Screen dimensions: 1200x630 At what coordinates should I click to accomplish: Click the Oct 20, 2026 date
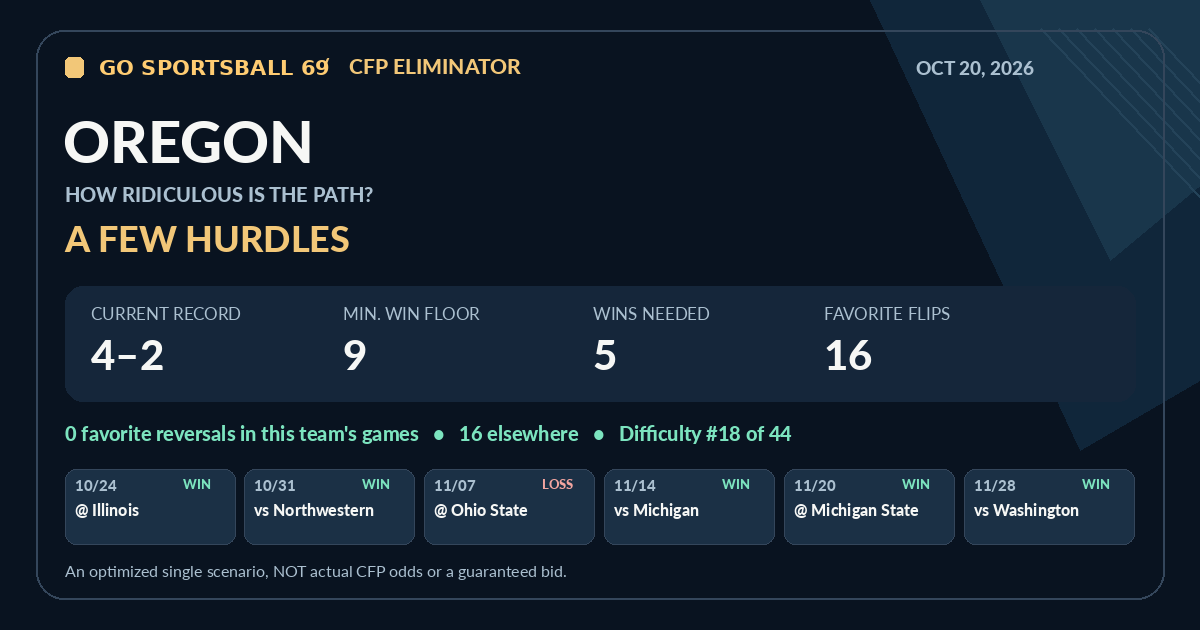pyautogui.click(x=975, y=69)
